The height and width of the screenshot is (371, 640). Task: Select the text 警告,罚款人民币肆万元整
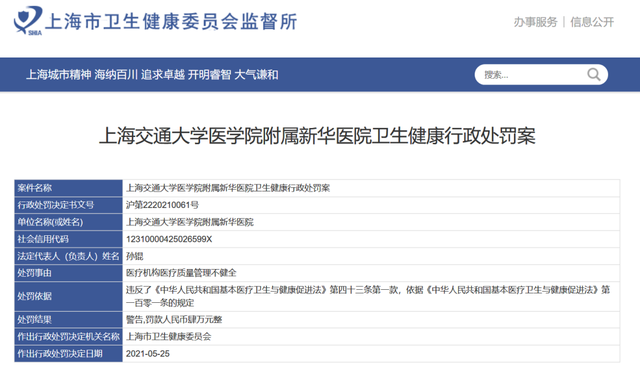174,320
